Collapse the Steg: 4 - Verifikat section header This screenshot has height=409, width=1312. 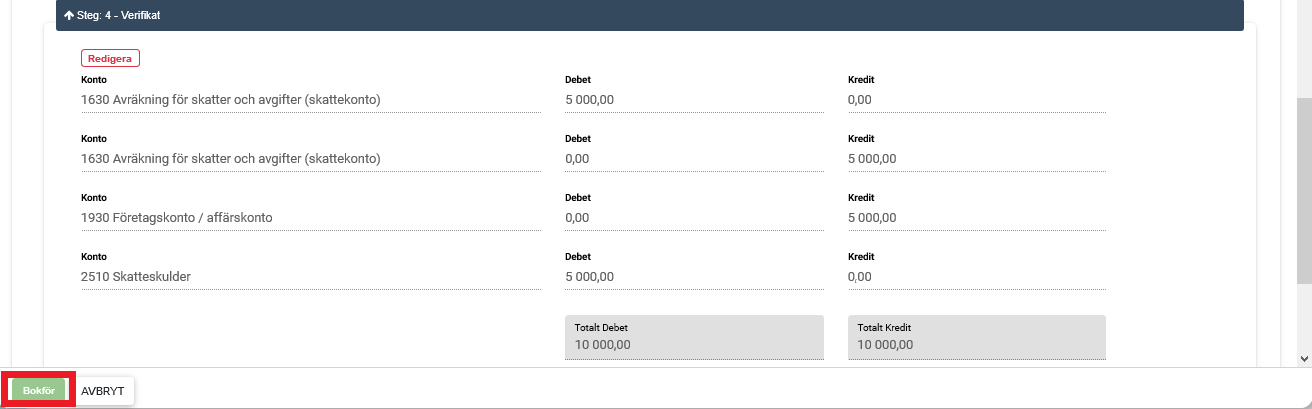649,16
